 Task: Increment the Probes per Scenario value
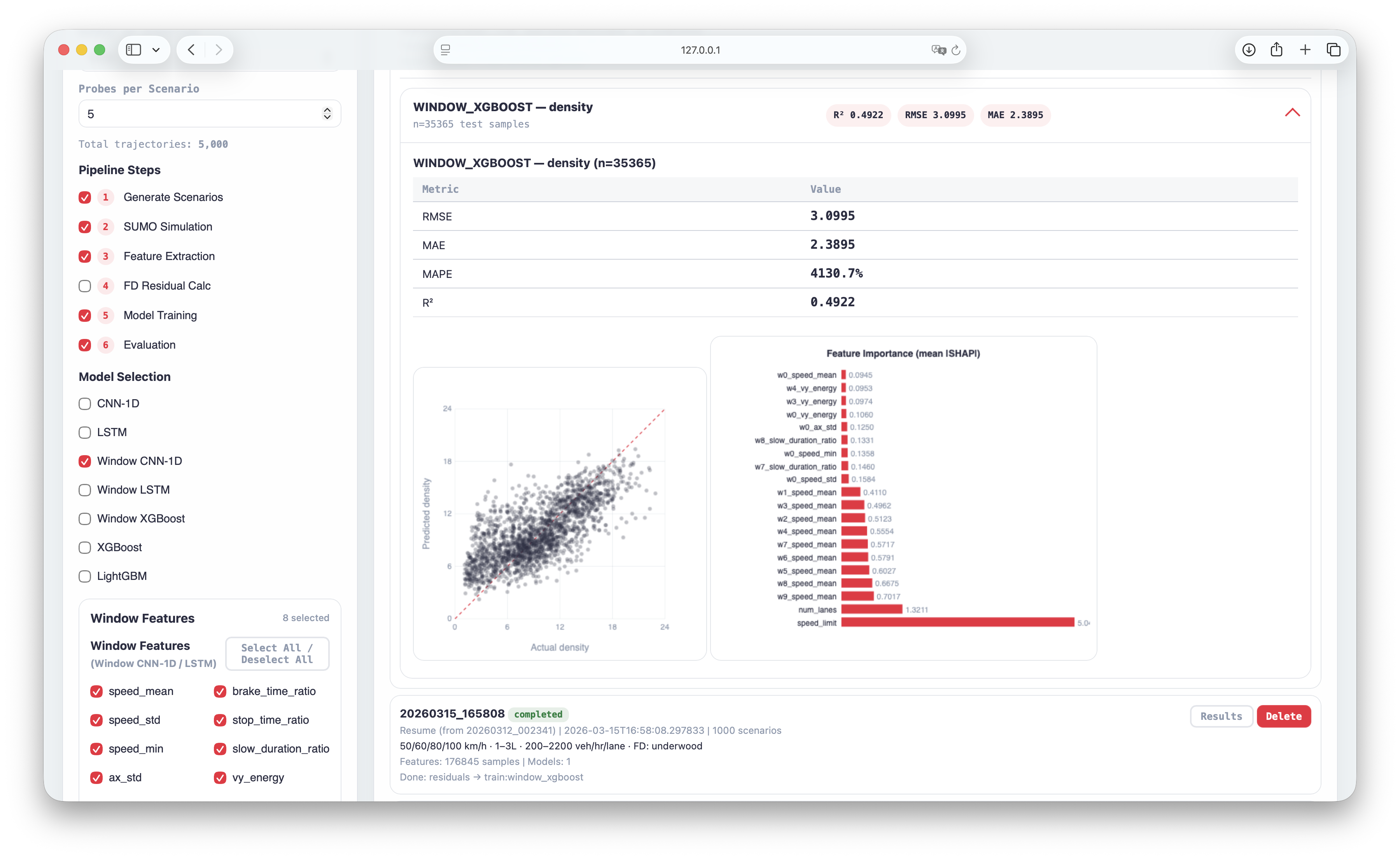pyautogui.click(x=327, y=110)
